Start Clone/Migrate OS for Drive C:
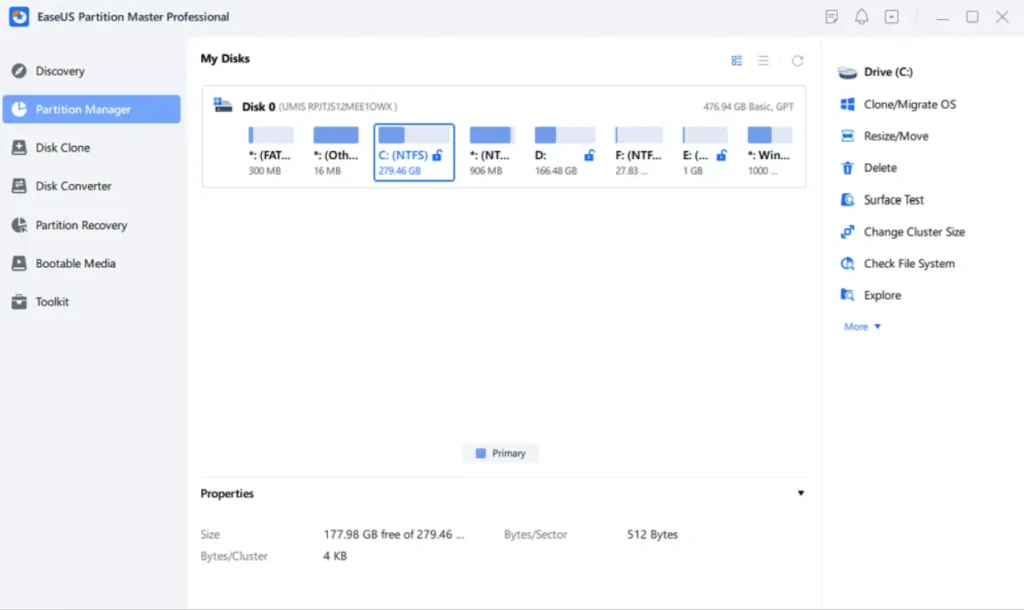Viewport: 1024px width, 610px height. coord(910,103)
